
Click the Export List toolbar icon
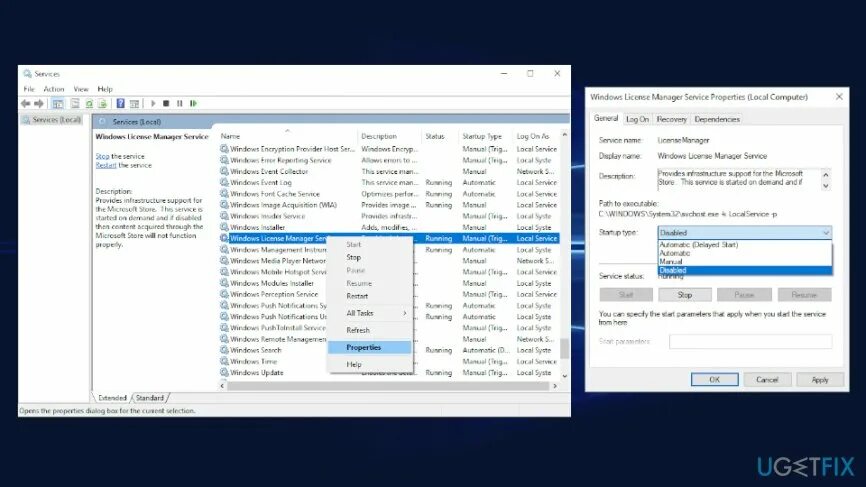(102, 103)
